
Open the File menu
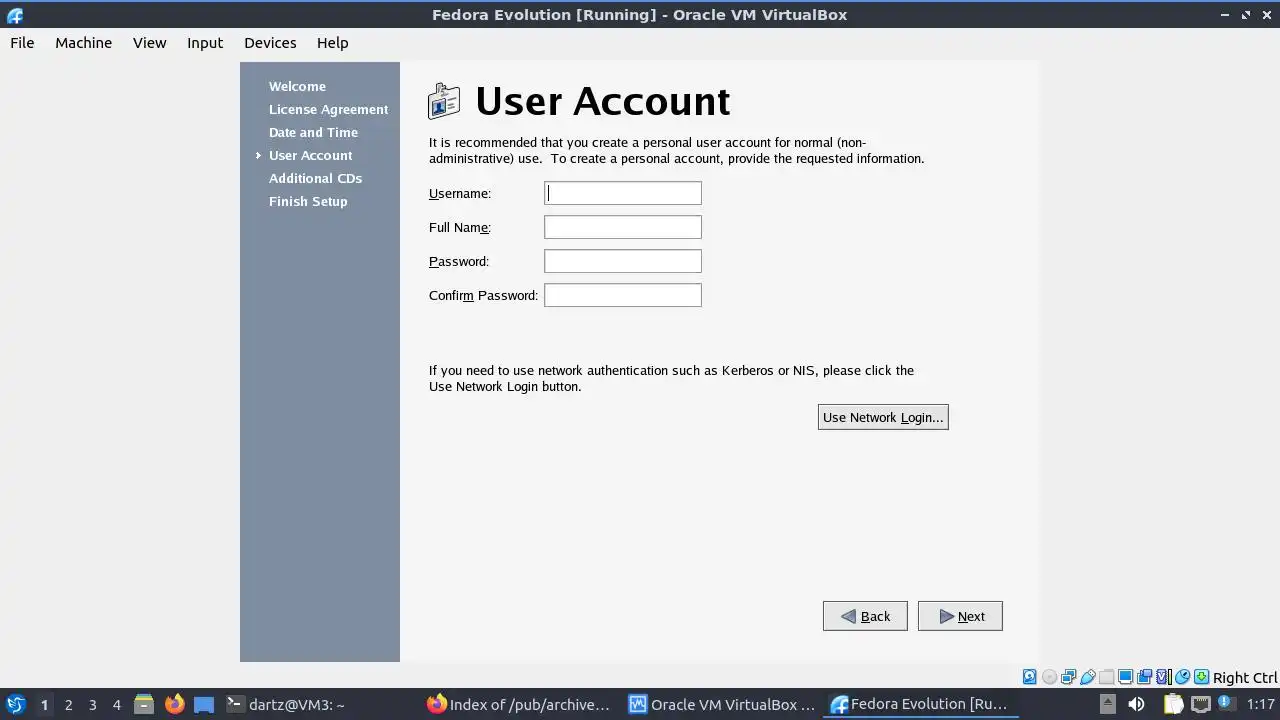pos(22,43)
